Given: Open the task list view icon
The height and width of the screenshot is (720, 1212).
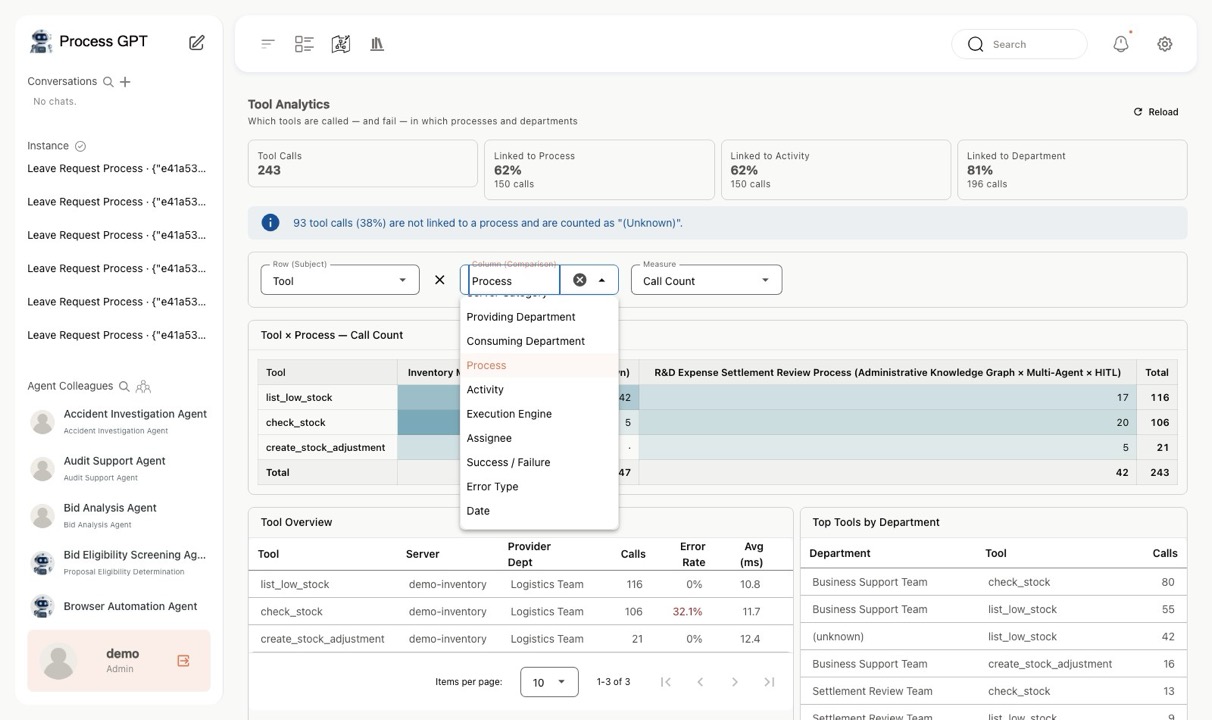Looking at the screenshot, I should point(304,44).
